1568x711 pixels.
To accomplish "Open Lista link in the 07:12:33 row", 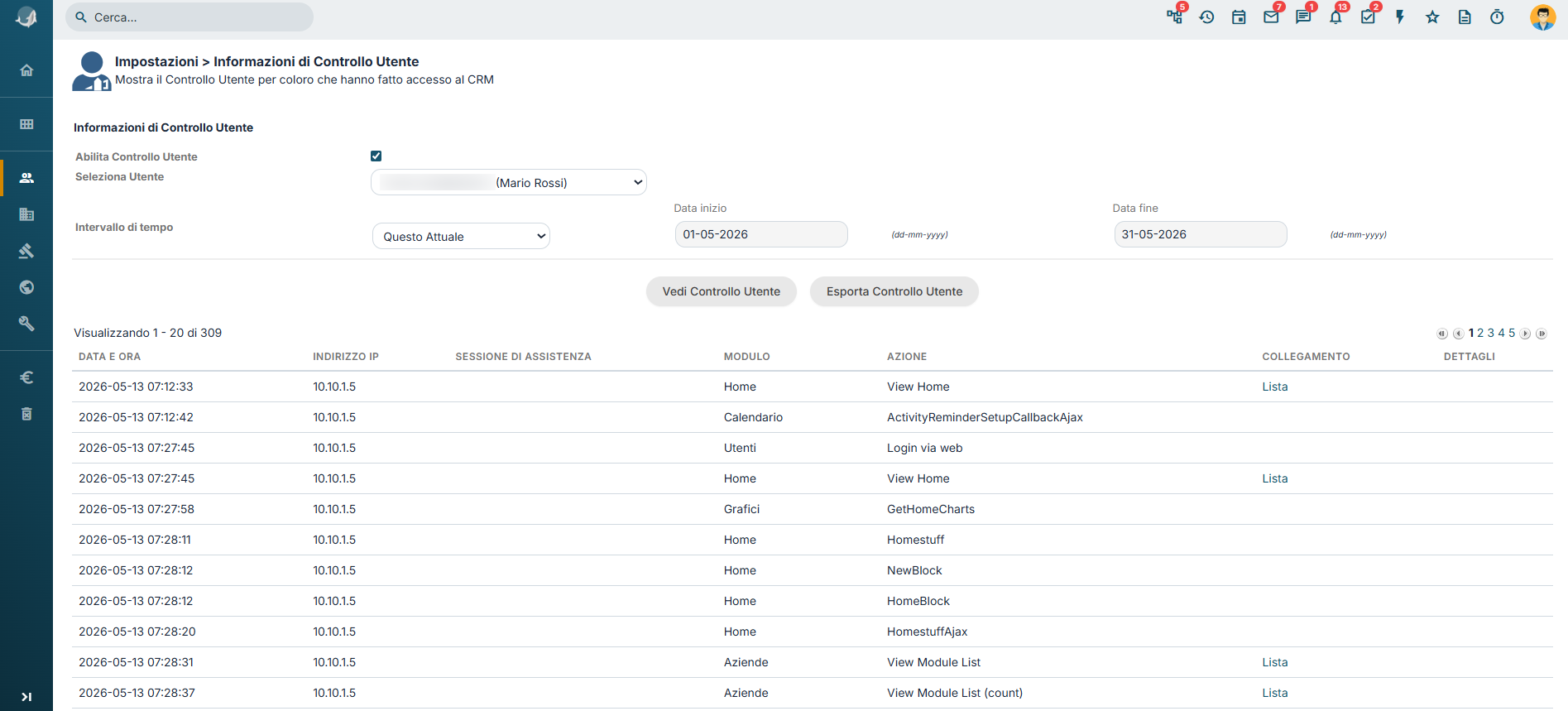I will tap(1275, 387).
